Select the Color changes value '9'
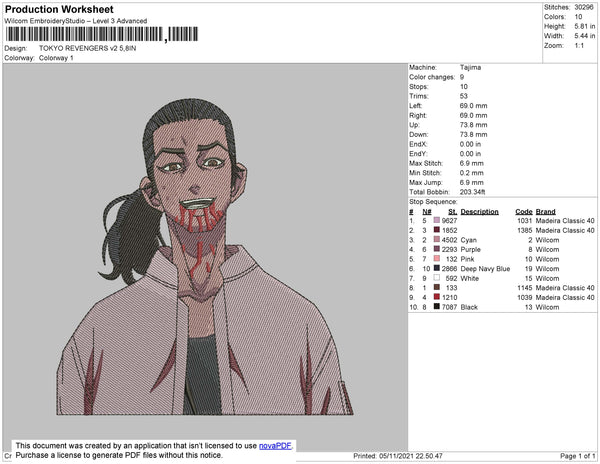The width and height of the screenshot is (600, 464). [462, 77]
